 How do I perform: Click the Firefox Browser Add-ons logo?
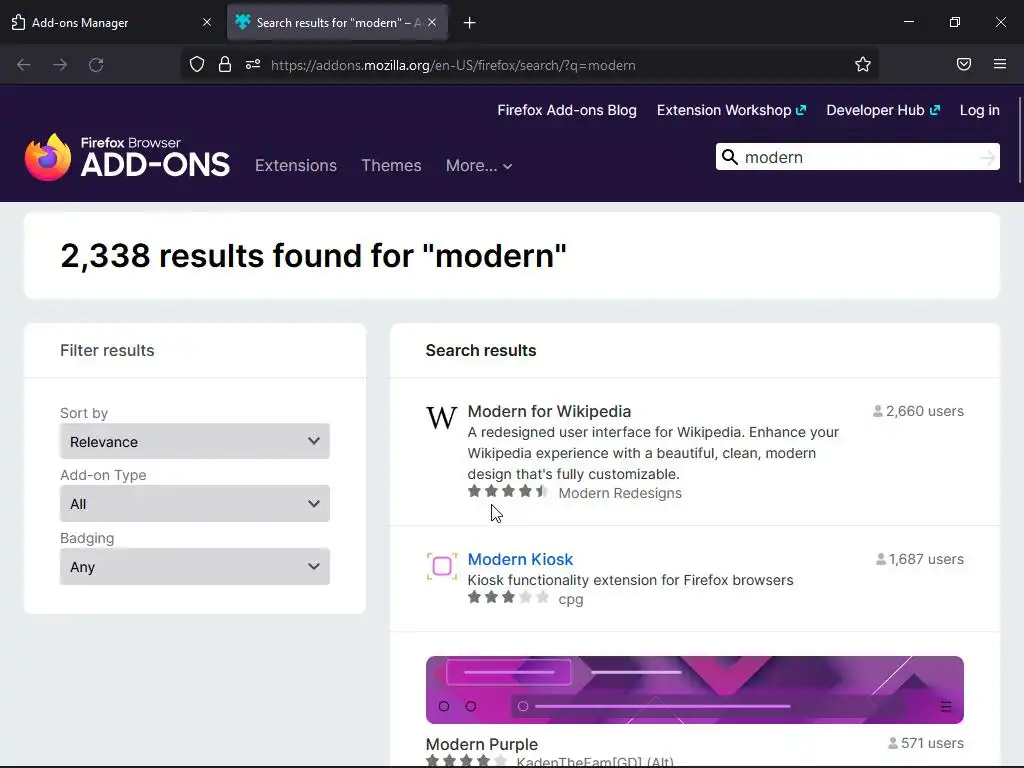tap(127, 157)
